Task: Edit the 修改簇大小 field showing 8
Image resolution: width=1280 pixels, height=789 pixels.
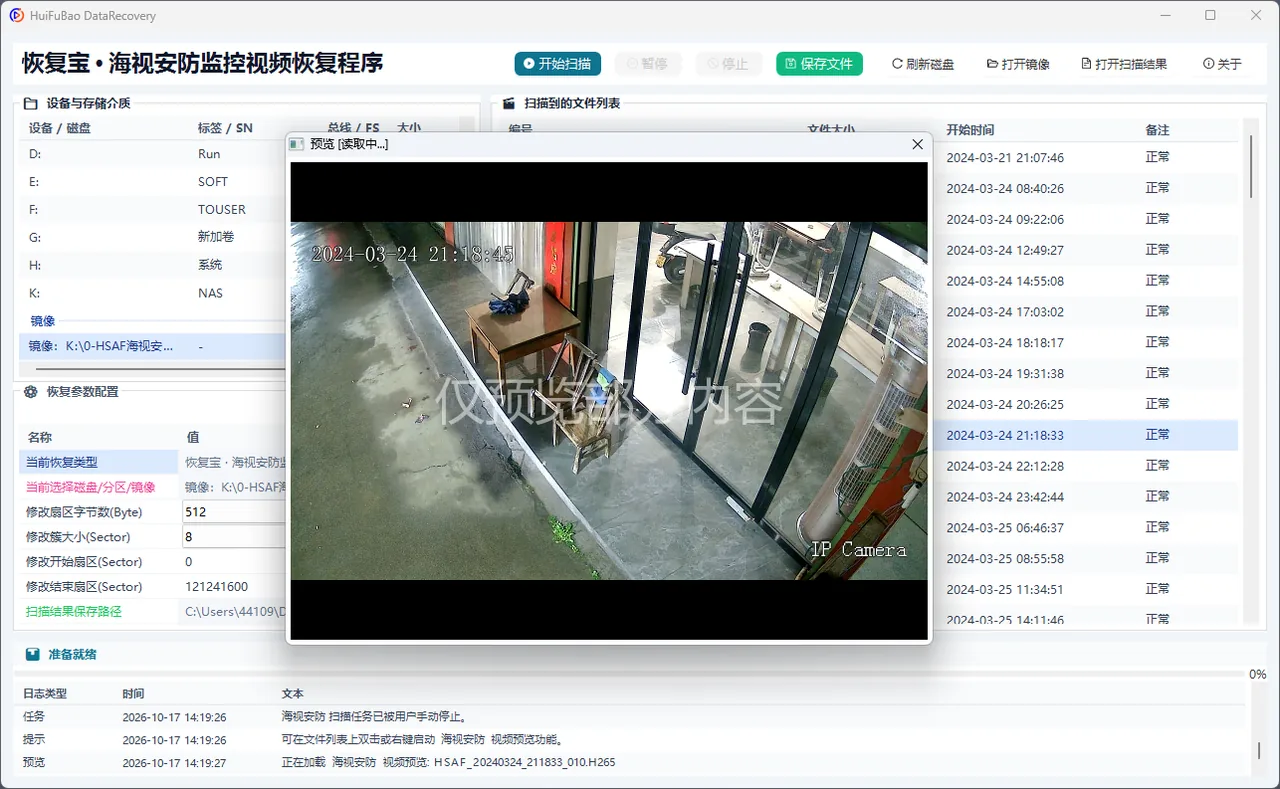Action: (x=235, y=537)
